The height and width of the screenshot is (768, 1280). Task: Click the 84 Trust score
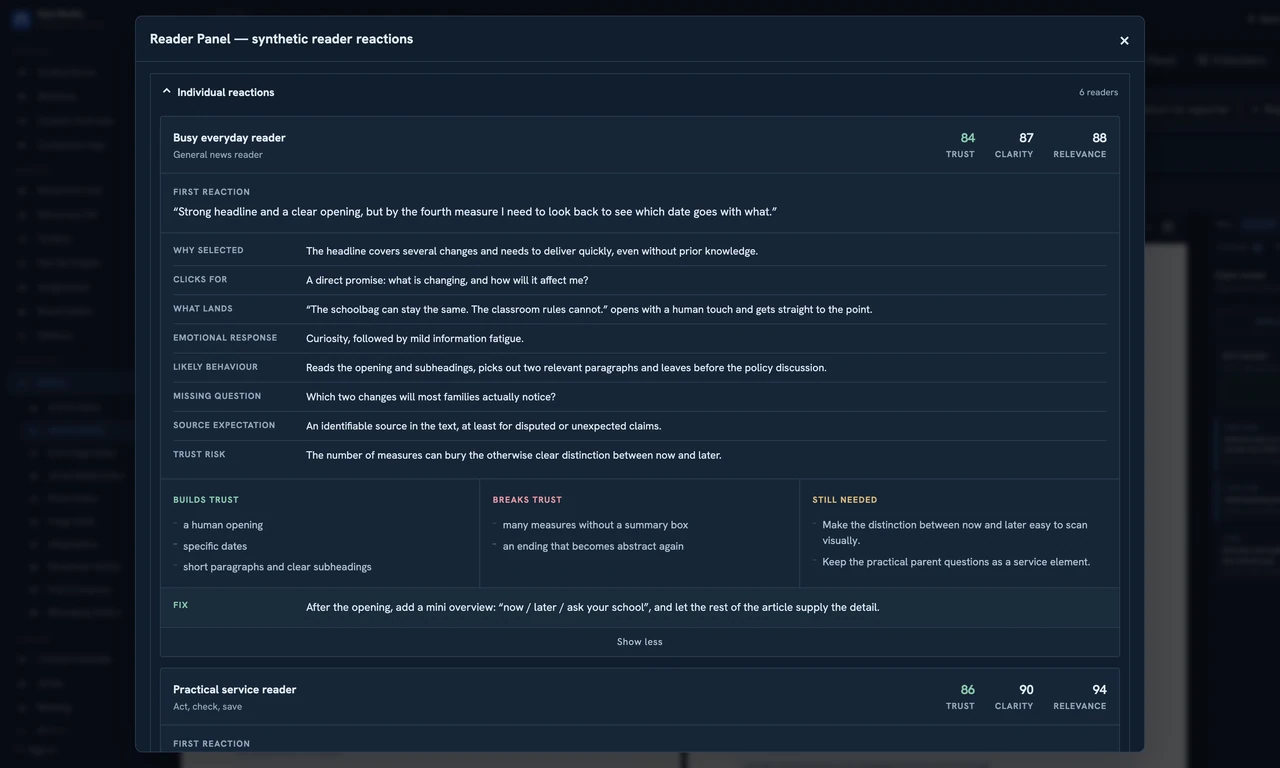(967, 138)
